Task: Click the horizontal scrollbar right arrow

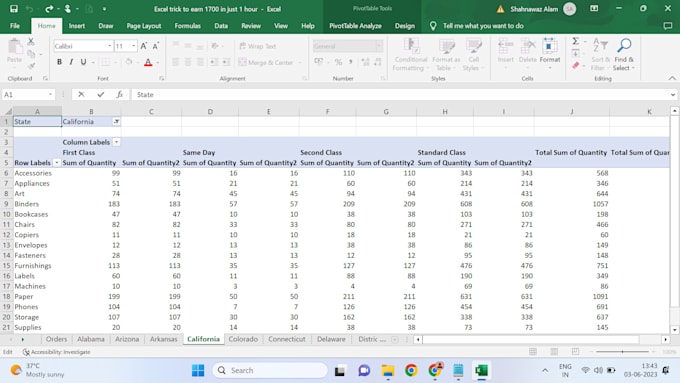Action: 665,340
